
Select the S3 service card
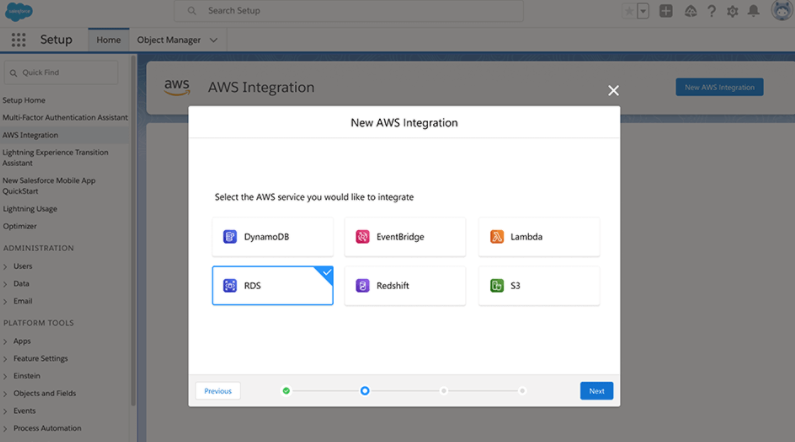pos(539,285)
